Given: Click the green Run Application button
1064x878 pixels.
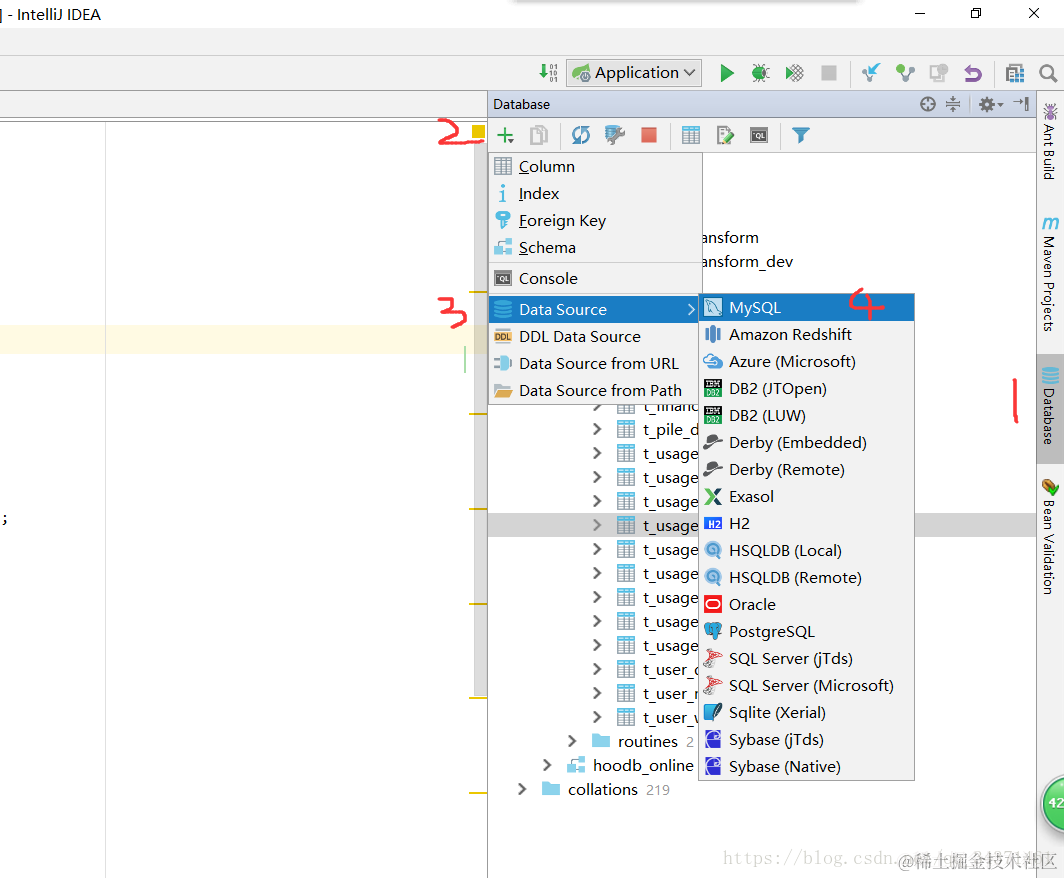Looking at the screenshot, I should 727,73.
